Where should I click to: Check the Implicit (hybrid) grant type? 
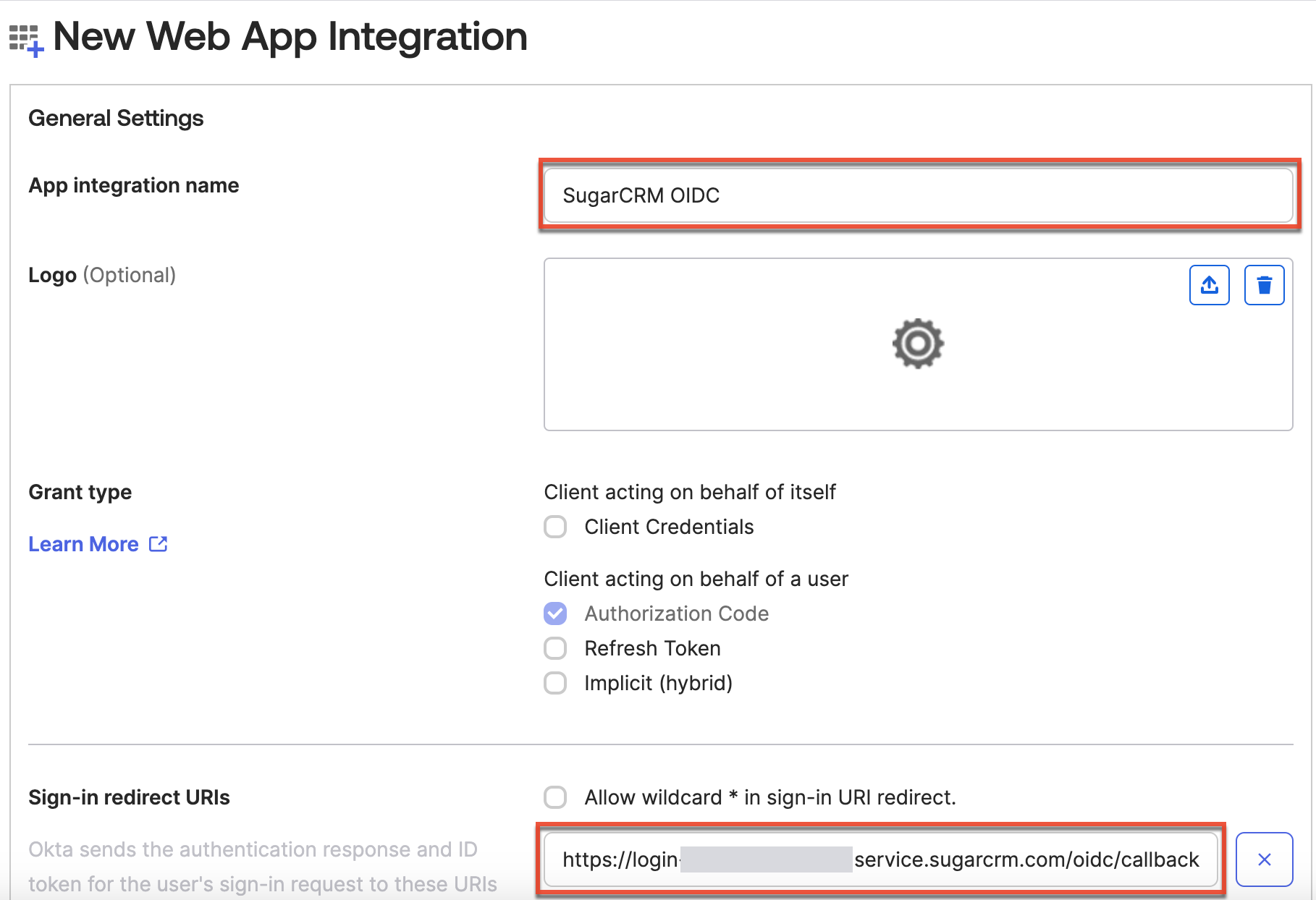pos(554,682)
